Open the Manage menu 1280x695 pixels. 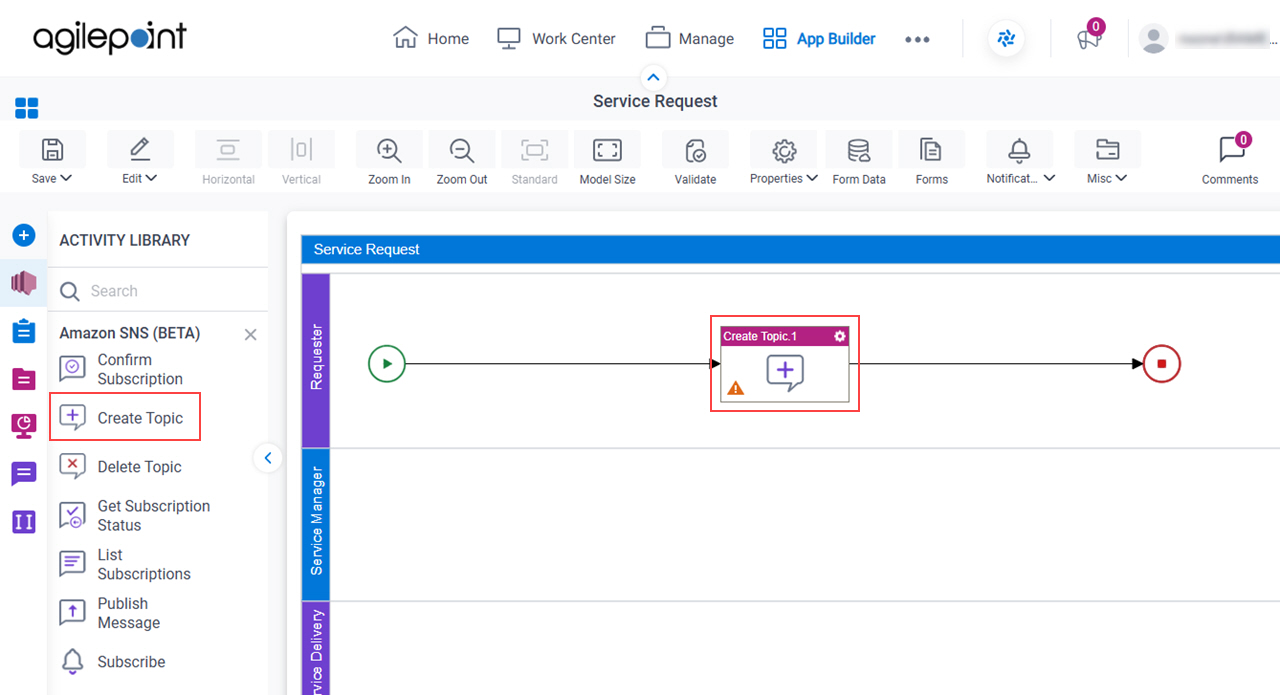coord(689,39)
